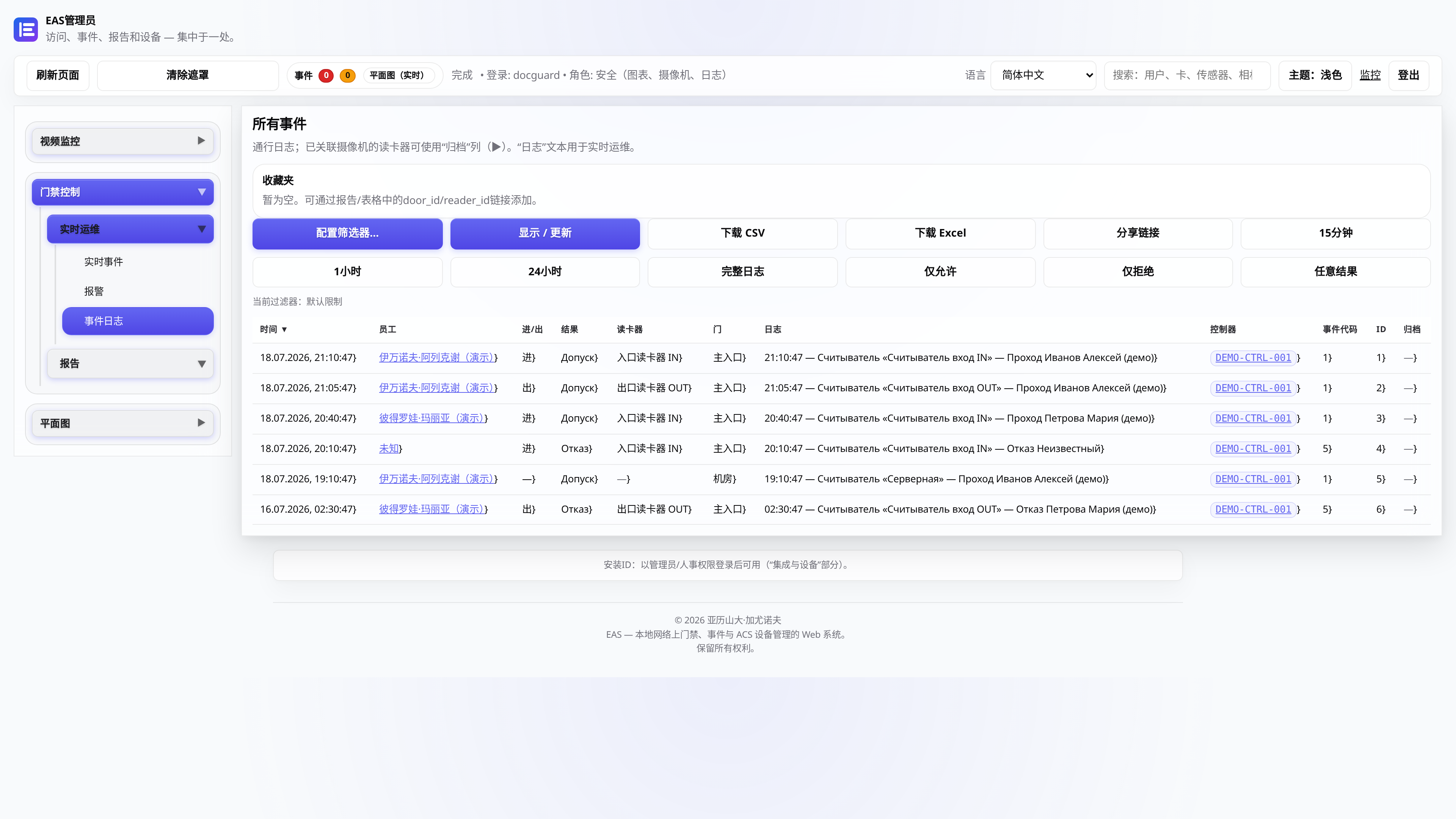The image size is (1456, 819).
Task: Click the red event counter badge
Action: click(326, 75)
